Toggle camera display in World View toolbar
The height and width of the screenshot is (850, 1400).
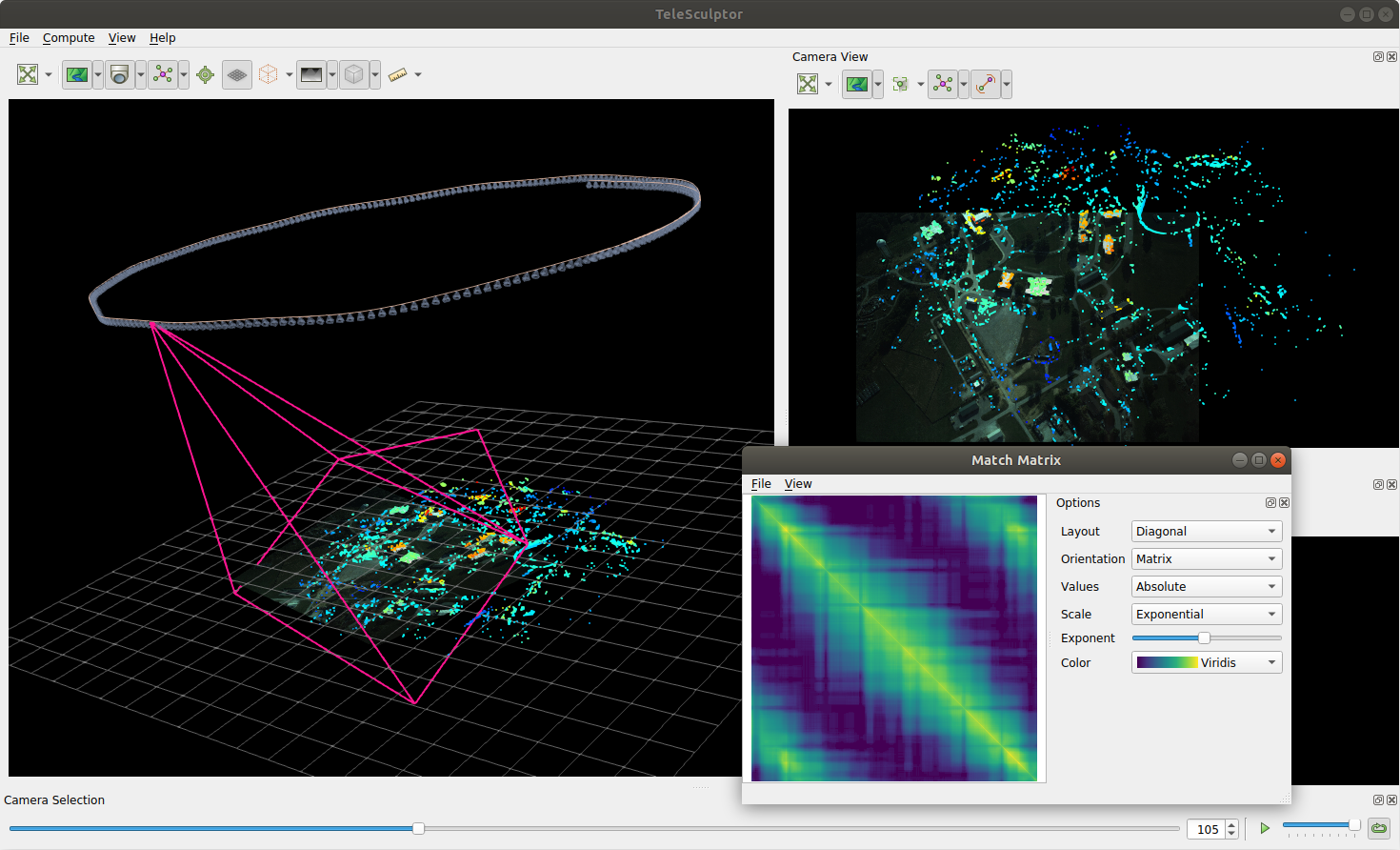click(119, 74)
